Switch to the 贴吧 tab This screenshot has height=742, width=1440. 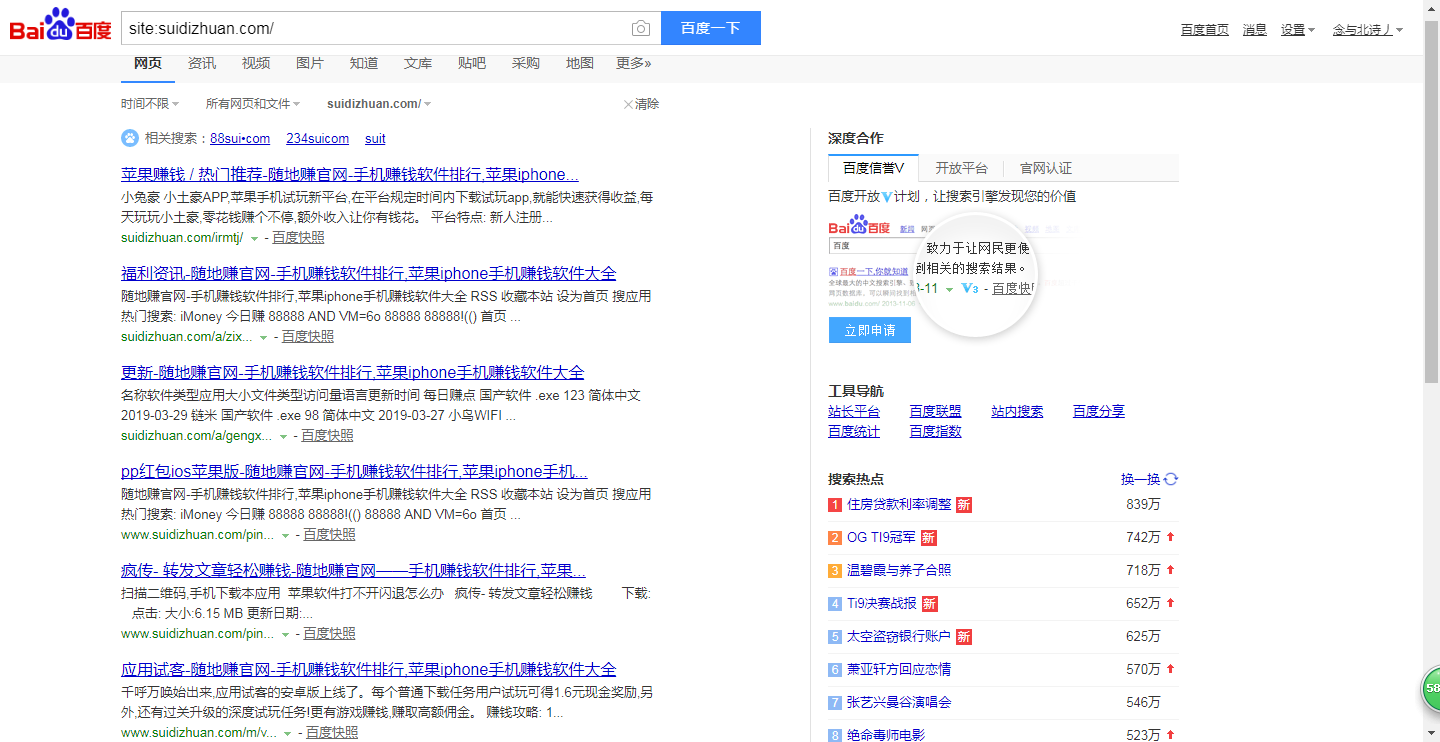[x=472, y=63]
